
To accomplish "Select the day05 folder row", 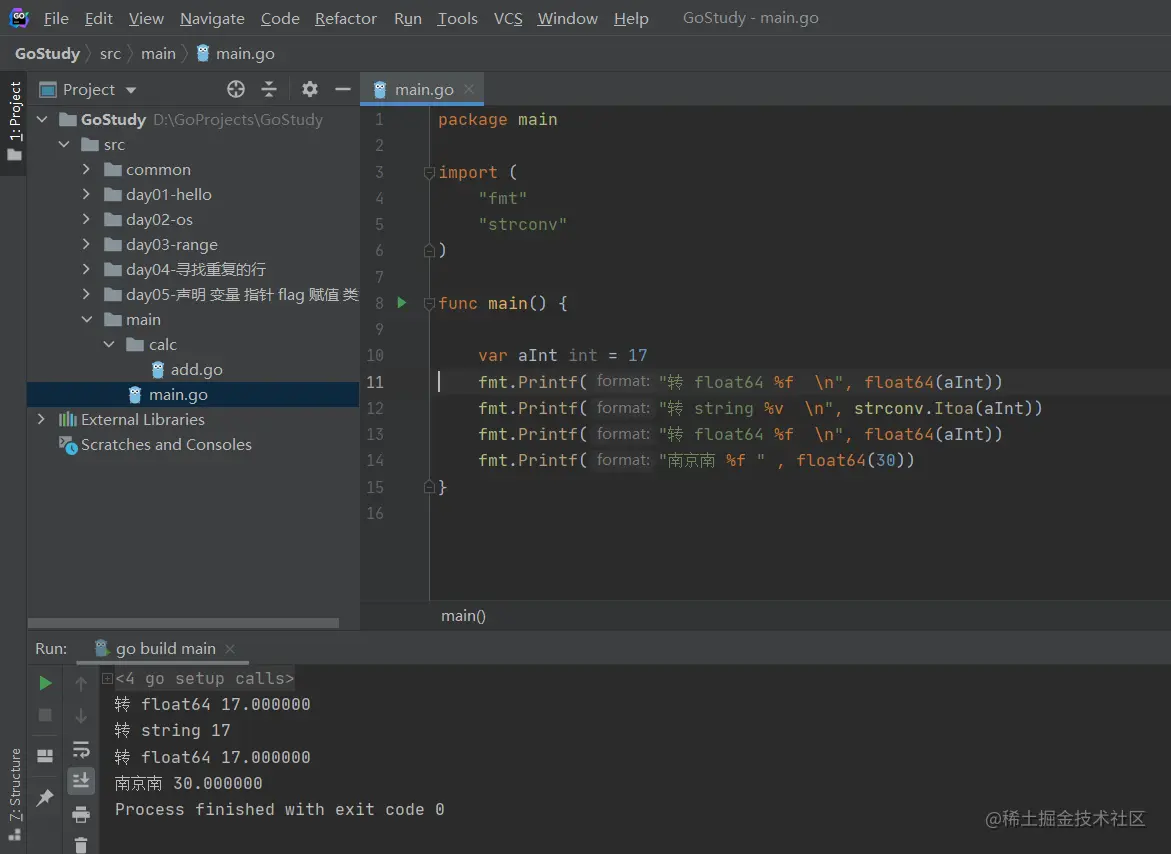I will click(193, 294).
